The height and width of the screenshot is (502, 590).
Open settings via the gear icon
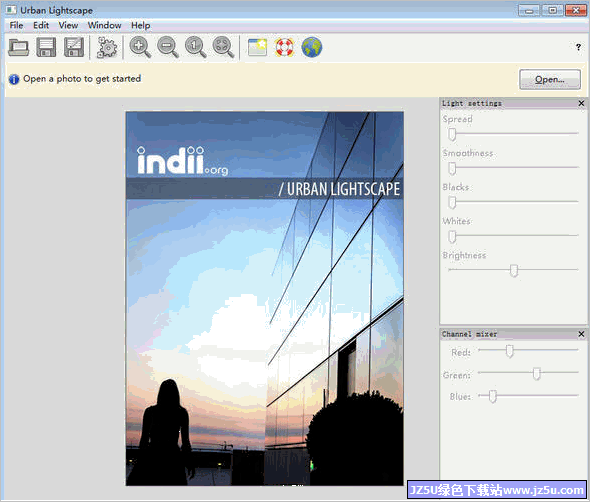107,47
